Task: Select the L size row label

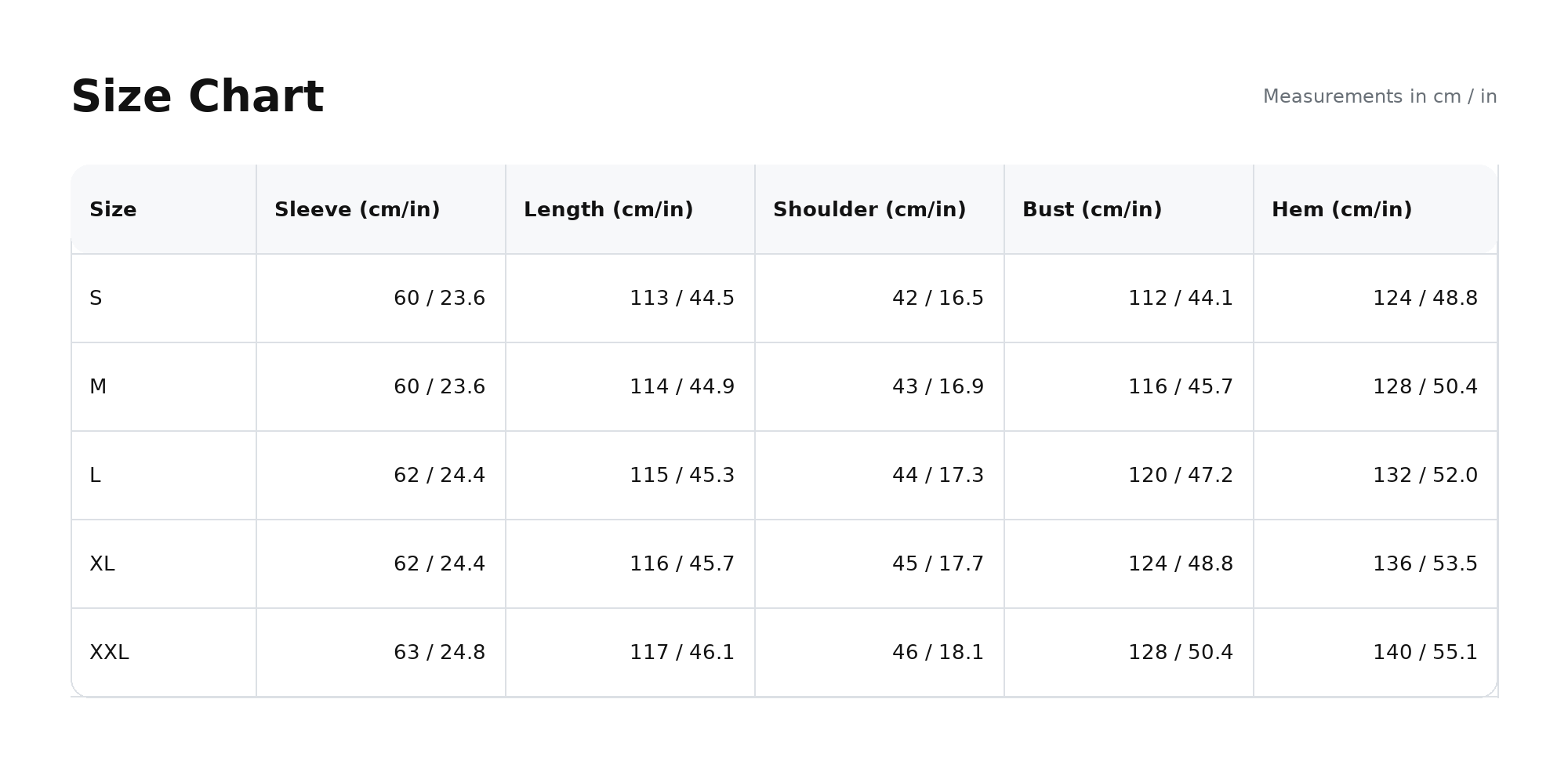Action: pyautogui.click(x=95, y=476)
